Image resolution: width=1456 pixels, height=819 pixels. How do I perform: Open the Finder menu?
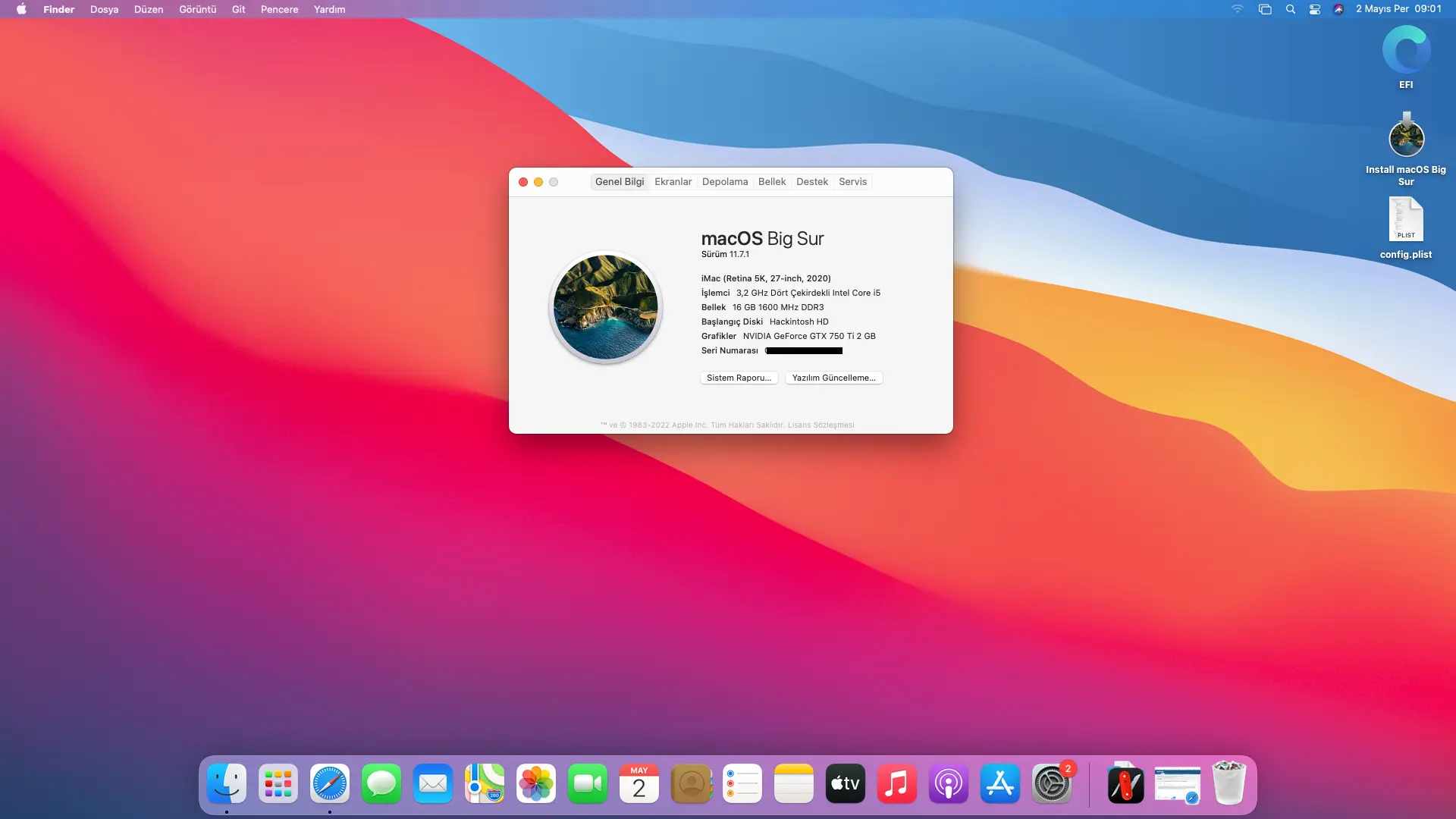pyautogui.click(x=58, y=9)
